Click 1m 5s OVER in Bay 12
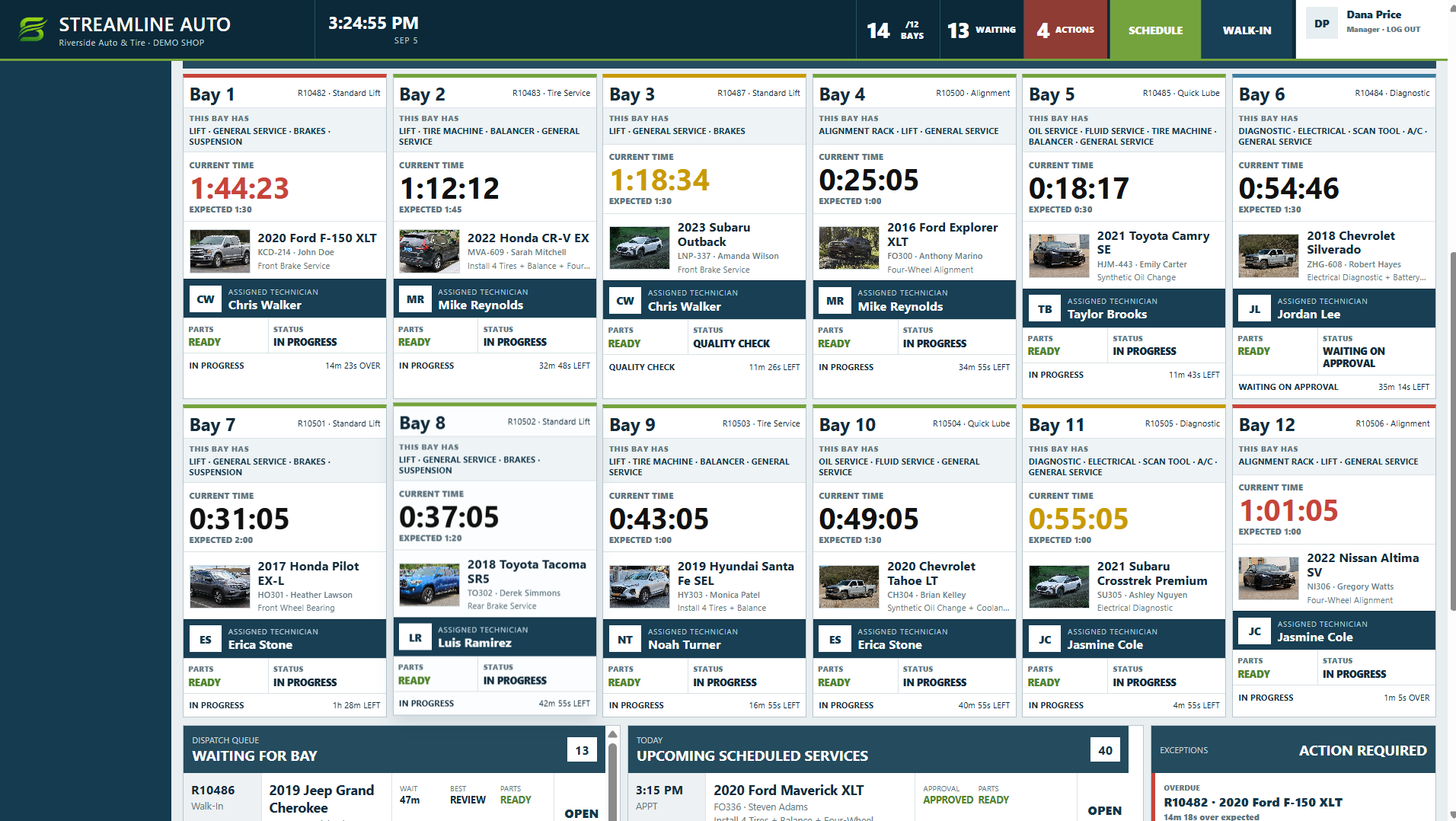The height and width of the screenshot is (821, 1456). tap(1407, 698)
